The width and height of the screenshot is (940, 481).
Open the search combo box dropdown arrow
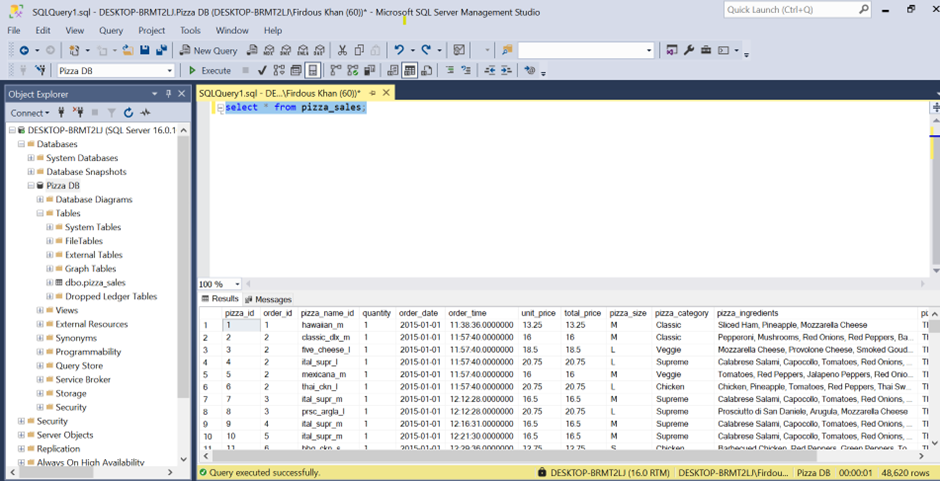pyautogui.click(x=649, y=50)
